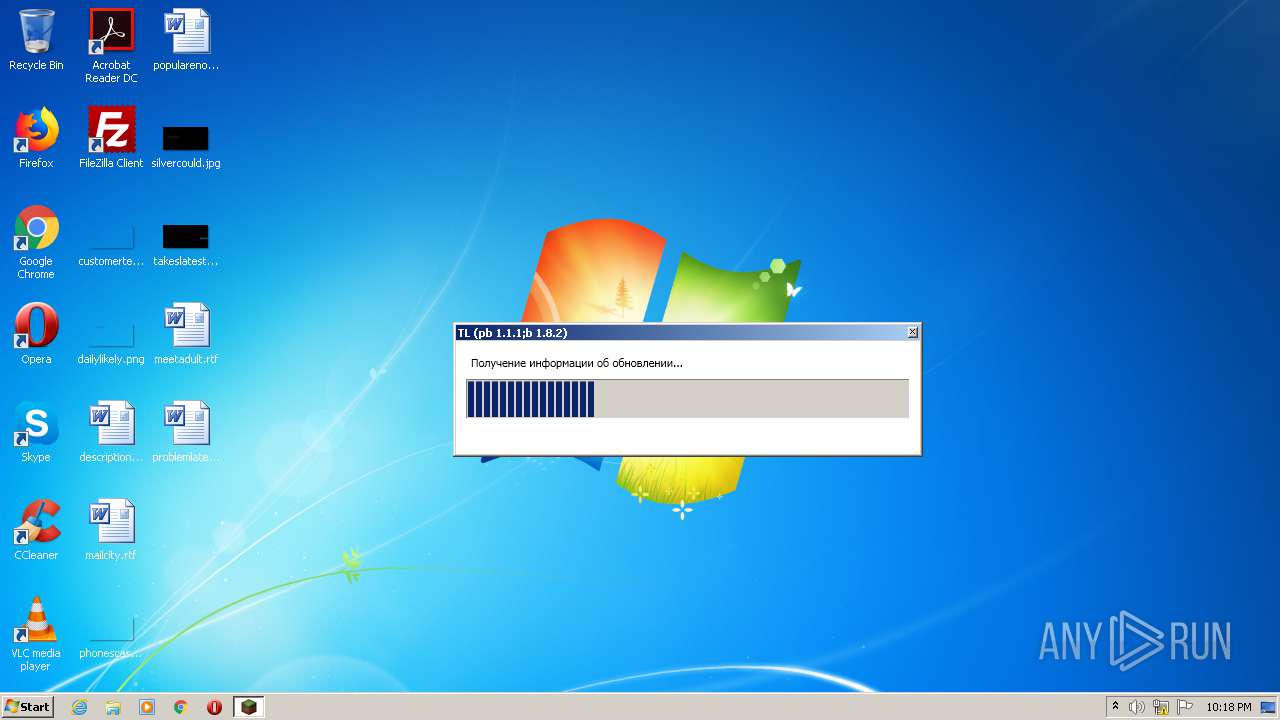
Task: Open meetadult.rtf document icon
Action: click(186, 334)
